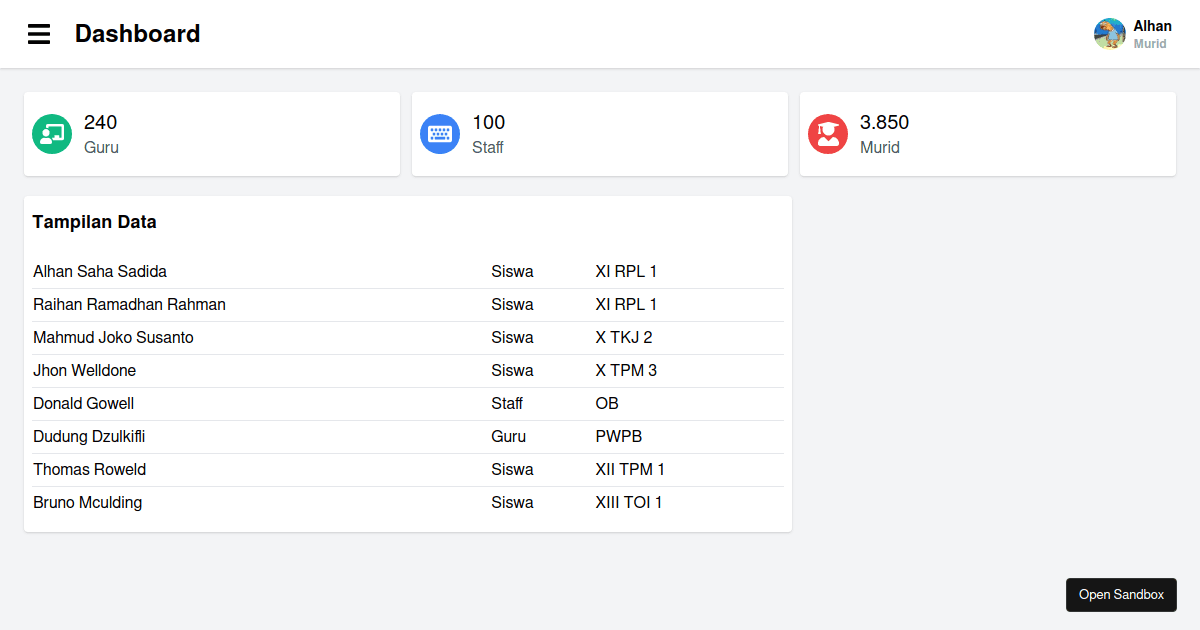Select the Jhon Welldone row
Viewport: 1200px width, 630px height.
coord(408,371)
